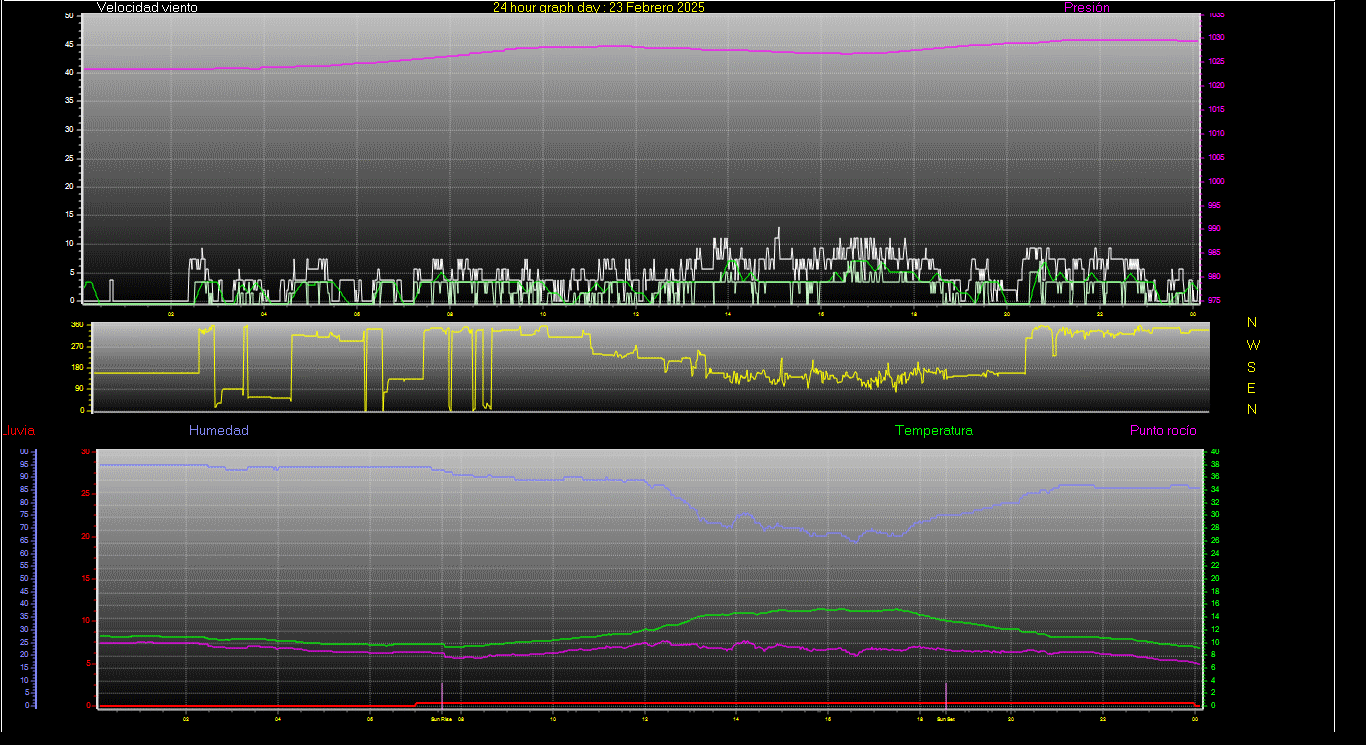Image resolution: width=1366 pixels, height=745 pixels.
Task: Click the '24 hour graph day : 23 Febrero 2025' title
Action: pyautogui.click(x=599, y=7)
